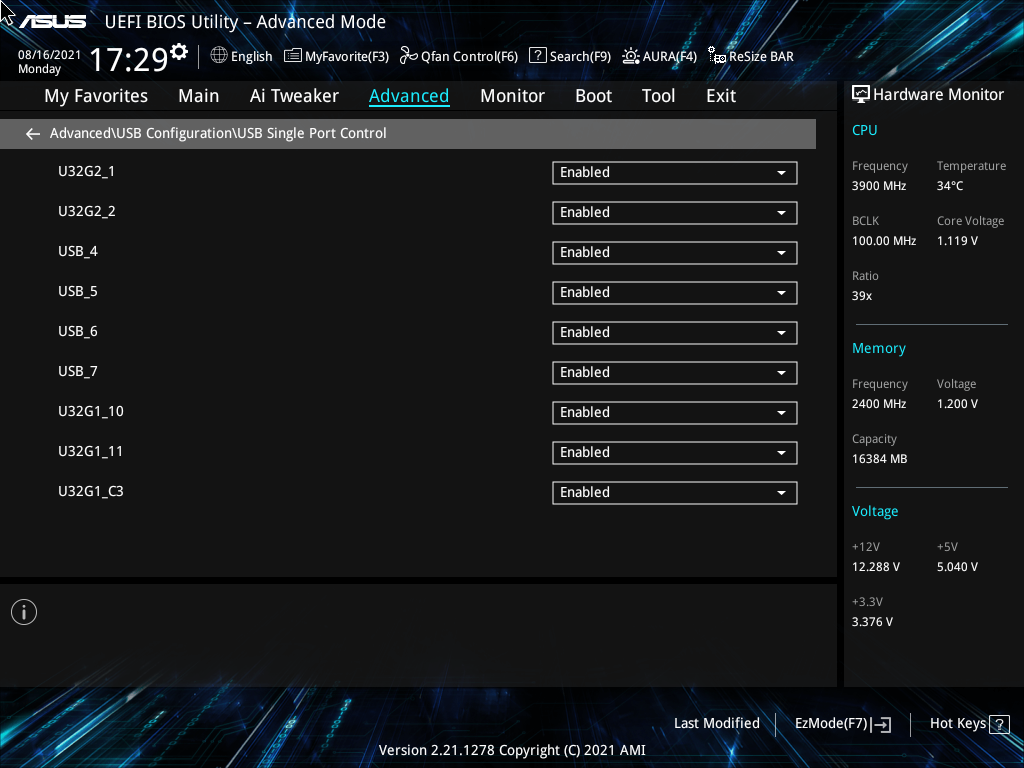Click the Qfan Control fan icon
Screen dimensions: 1024x768
pyautogui.click(x=409, y=56)
